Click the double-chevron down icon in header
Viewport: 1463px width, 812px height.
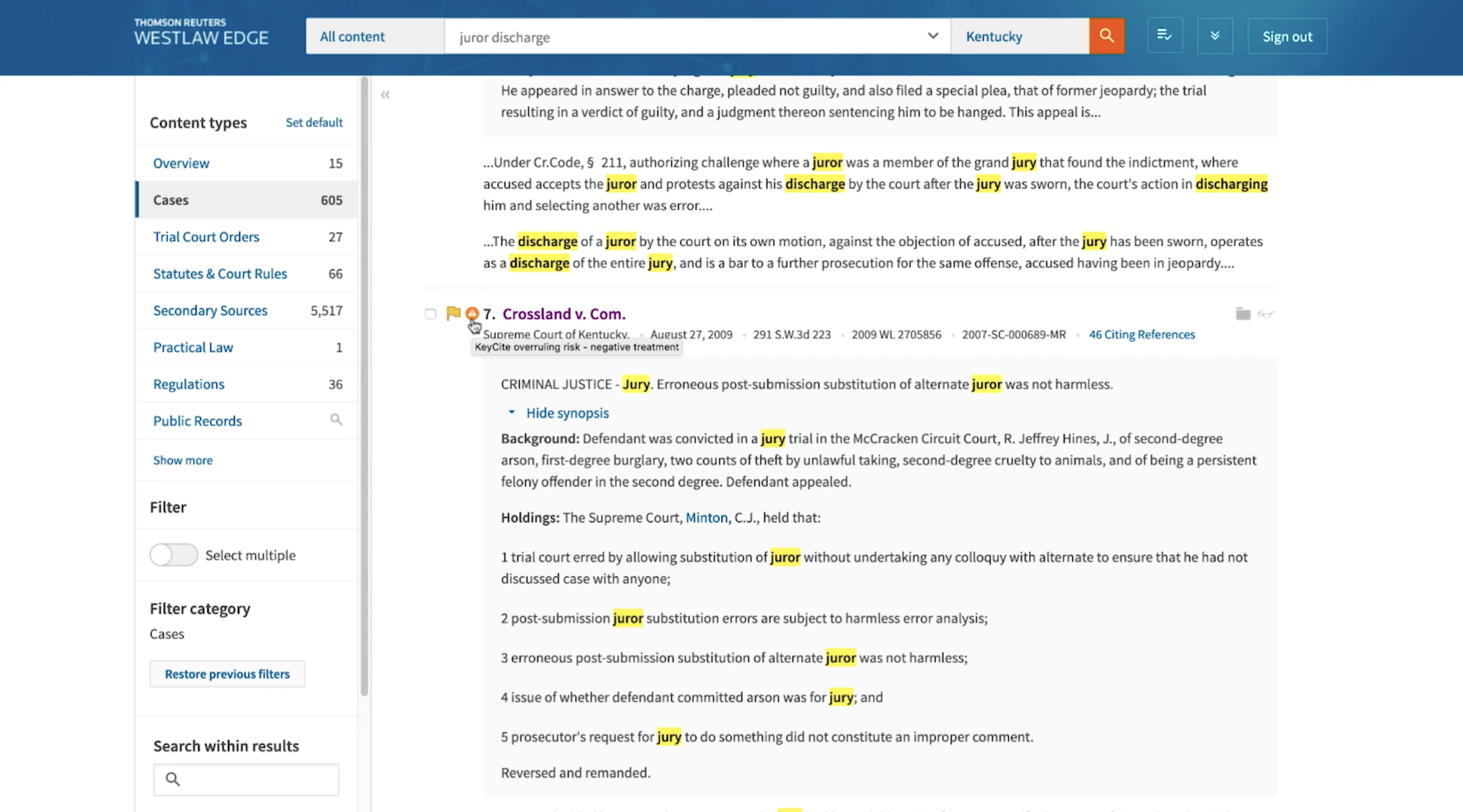[x=1214, y=37]
